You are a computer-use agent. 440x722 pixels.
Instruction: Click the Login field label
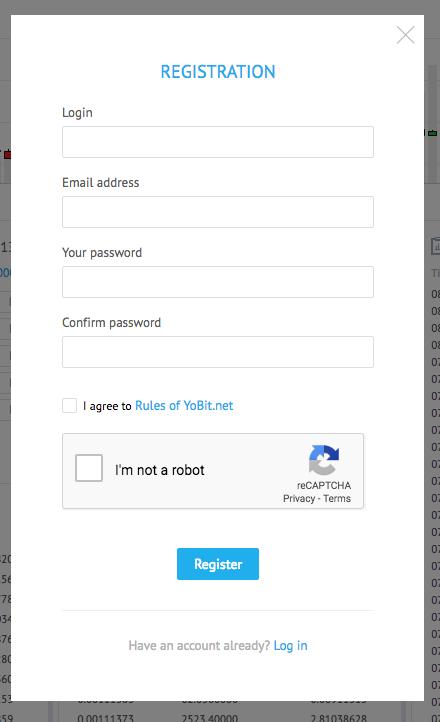pyautogui.click(x=77, y=113)
